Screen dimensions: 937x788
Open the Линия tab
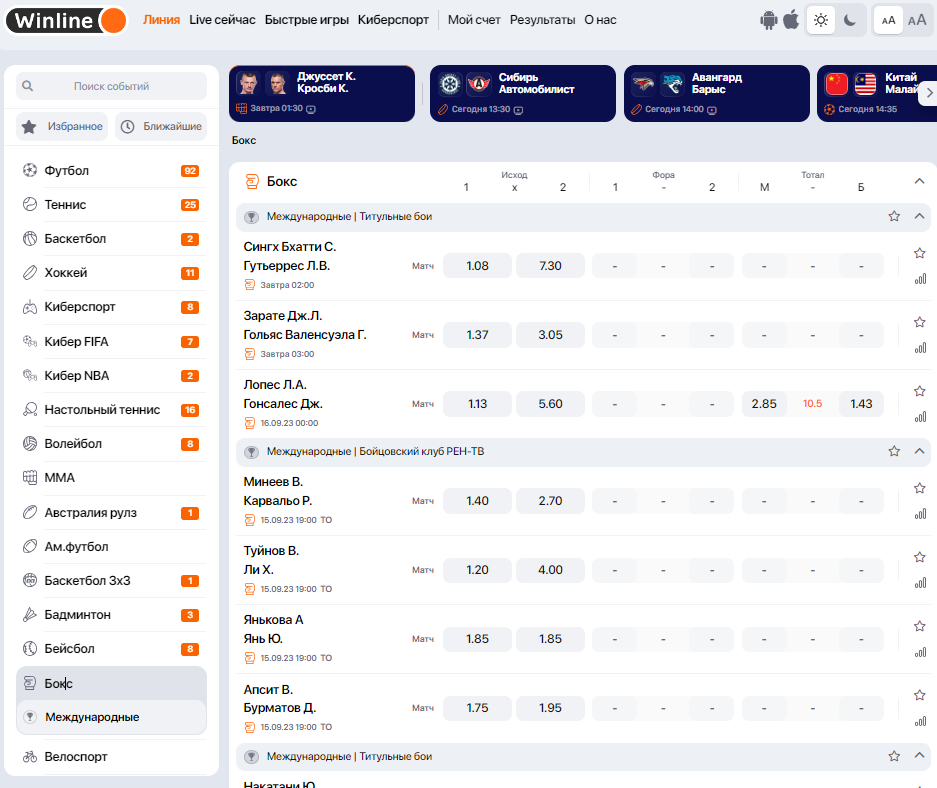click(x=161, y=20)
